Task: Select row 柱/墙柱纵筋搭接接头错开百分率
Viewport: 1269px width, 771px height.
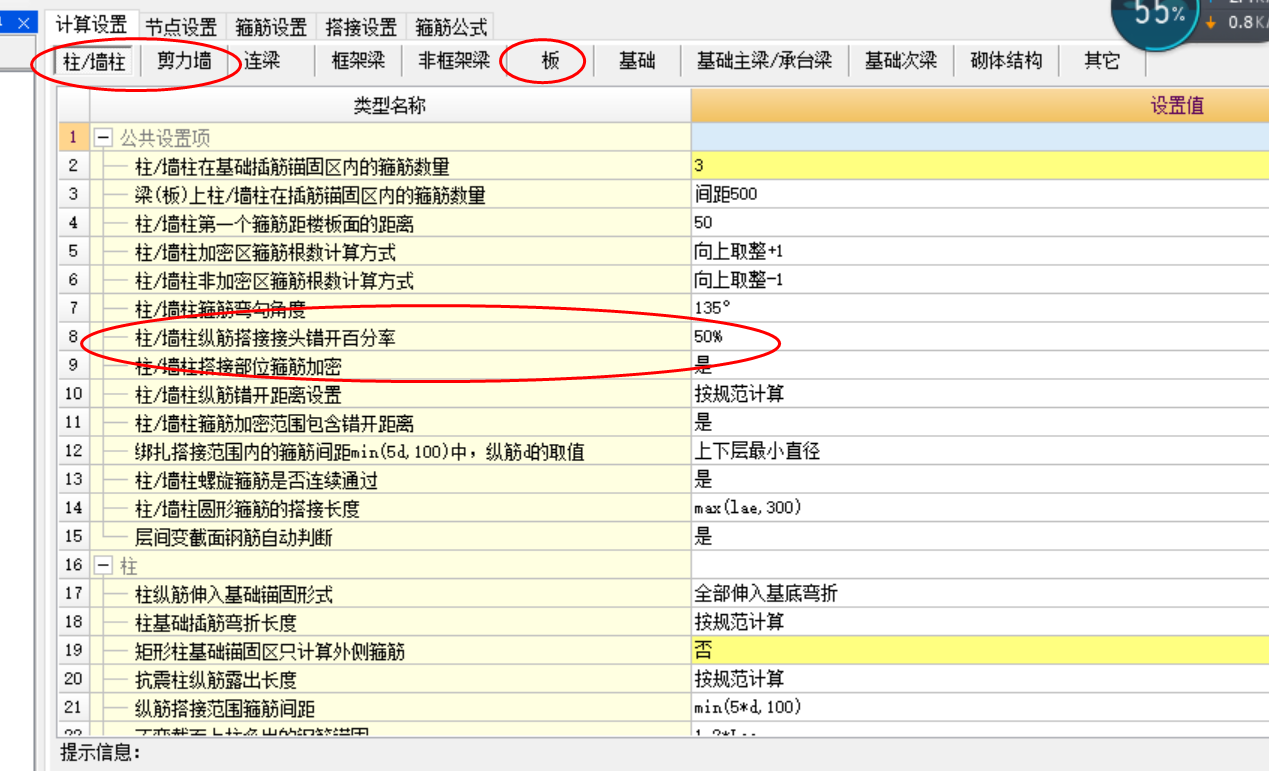Action: (265, 338)
